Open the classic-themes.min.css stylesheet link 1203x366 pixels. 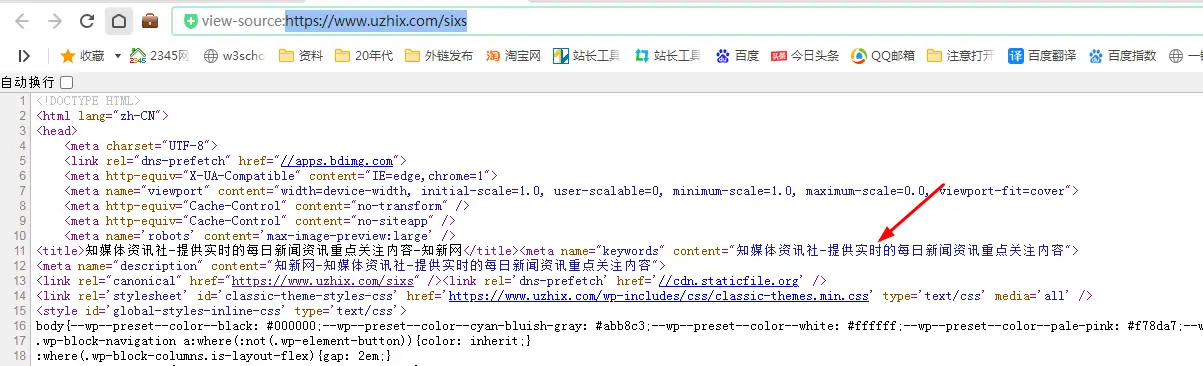[x=658, y=297]
